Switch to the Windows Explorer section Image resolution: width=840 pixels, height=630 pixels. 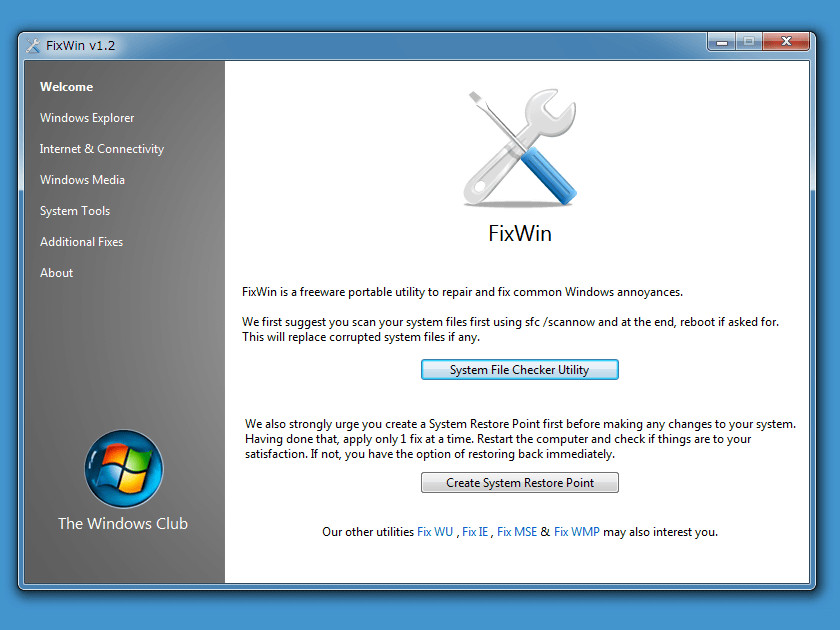[87, 118]
